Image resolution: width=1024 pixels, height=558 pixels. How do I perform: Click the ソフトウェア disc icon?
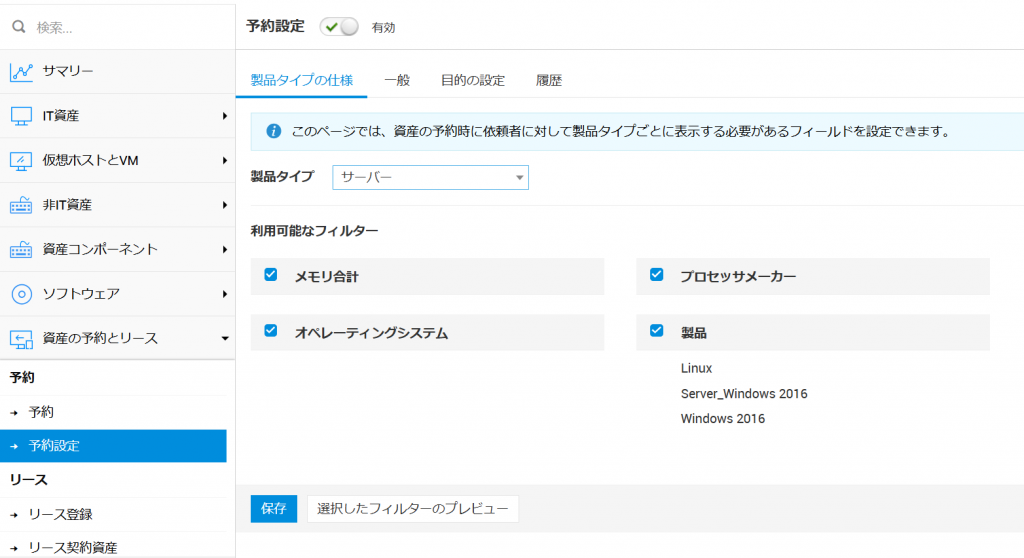22,294
